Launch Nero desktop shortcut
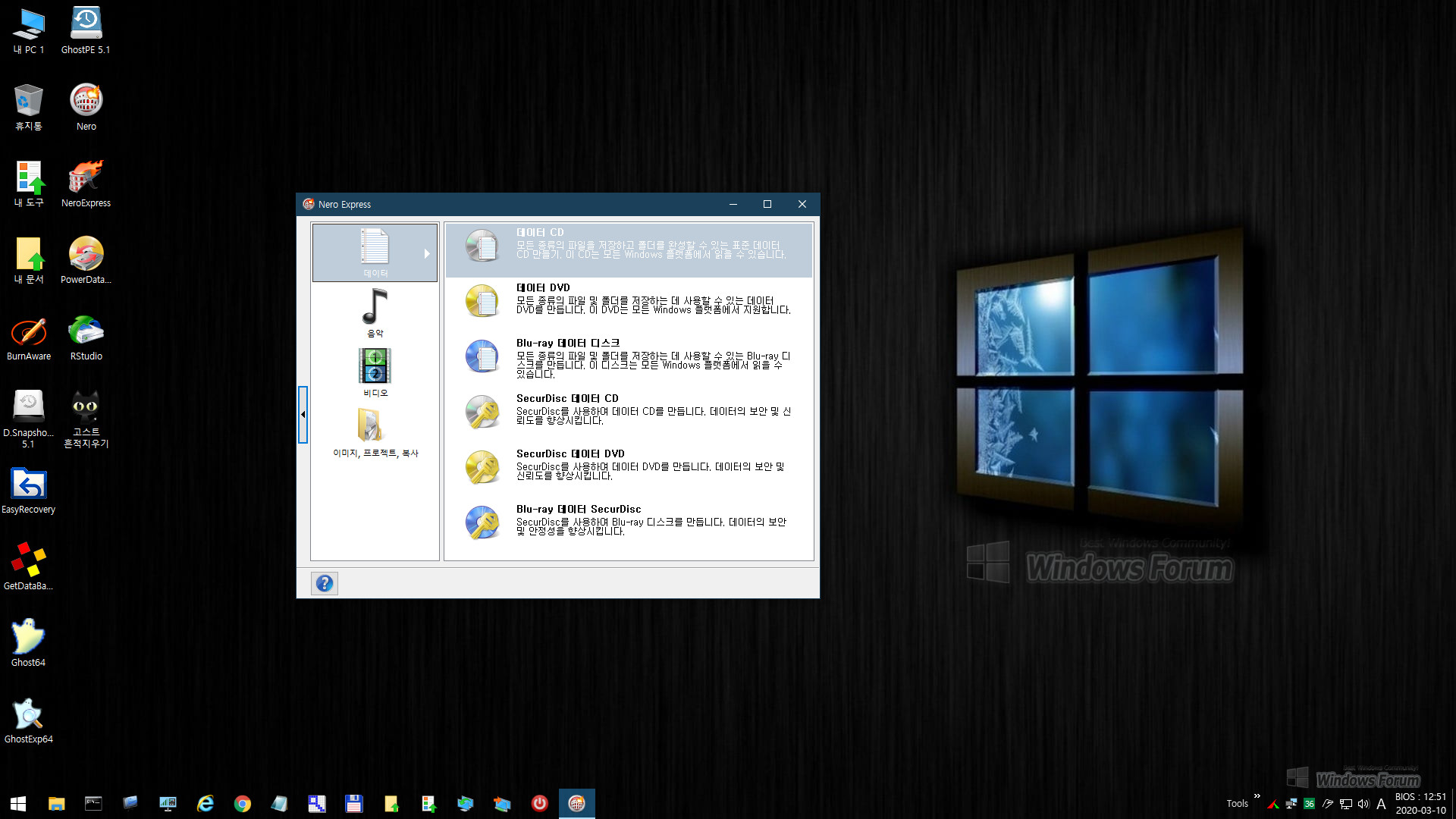The width and height of the screenshot is (1456, 819). (x=86, y=108)
